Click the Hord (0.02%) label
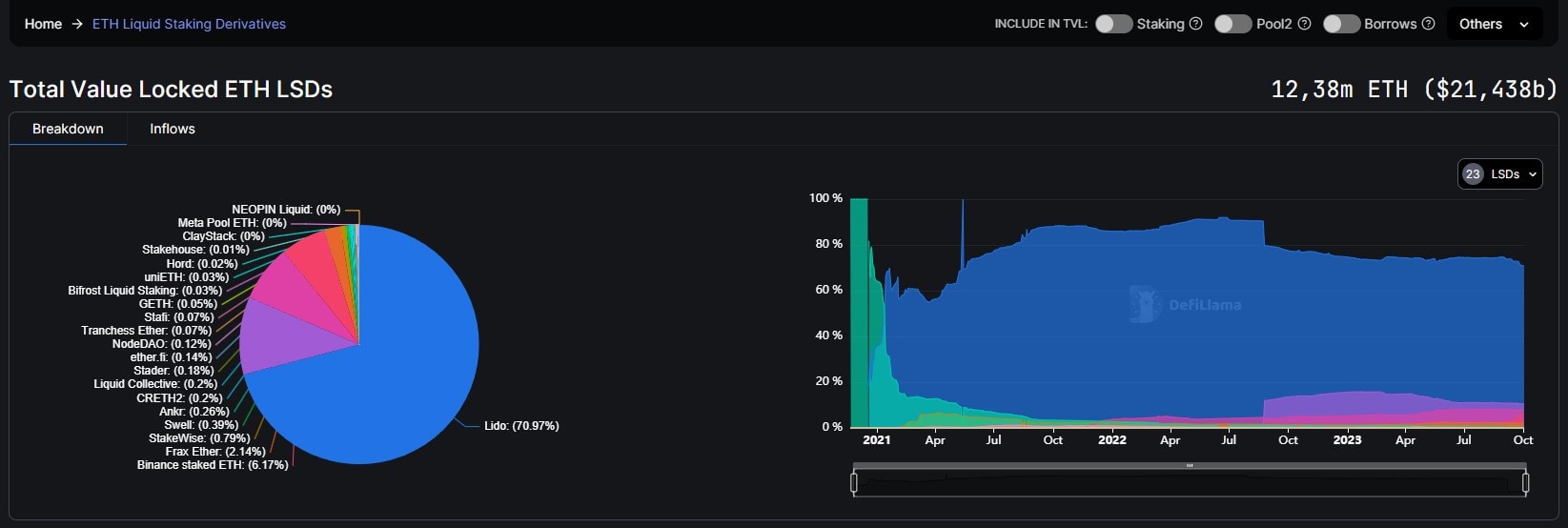This screenshot has height=528, width=1568. click(202, 264)
